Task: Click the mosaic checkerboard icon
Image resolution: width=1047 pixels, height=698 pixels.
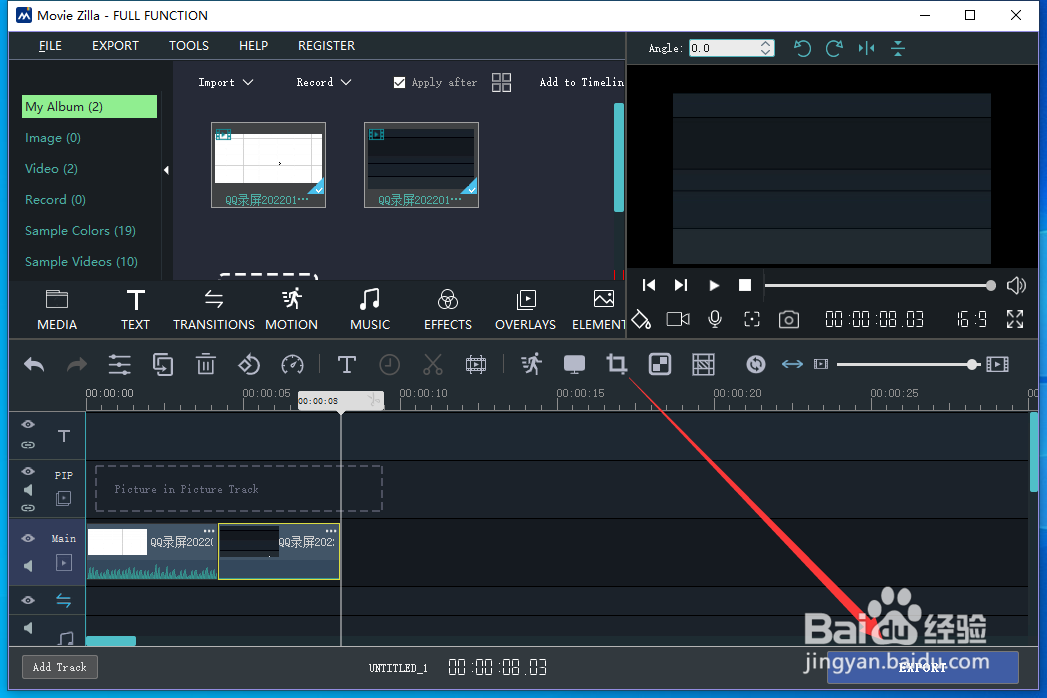Action: tap(660, 365)
